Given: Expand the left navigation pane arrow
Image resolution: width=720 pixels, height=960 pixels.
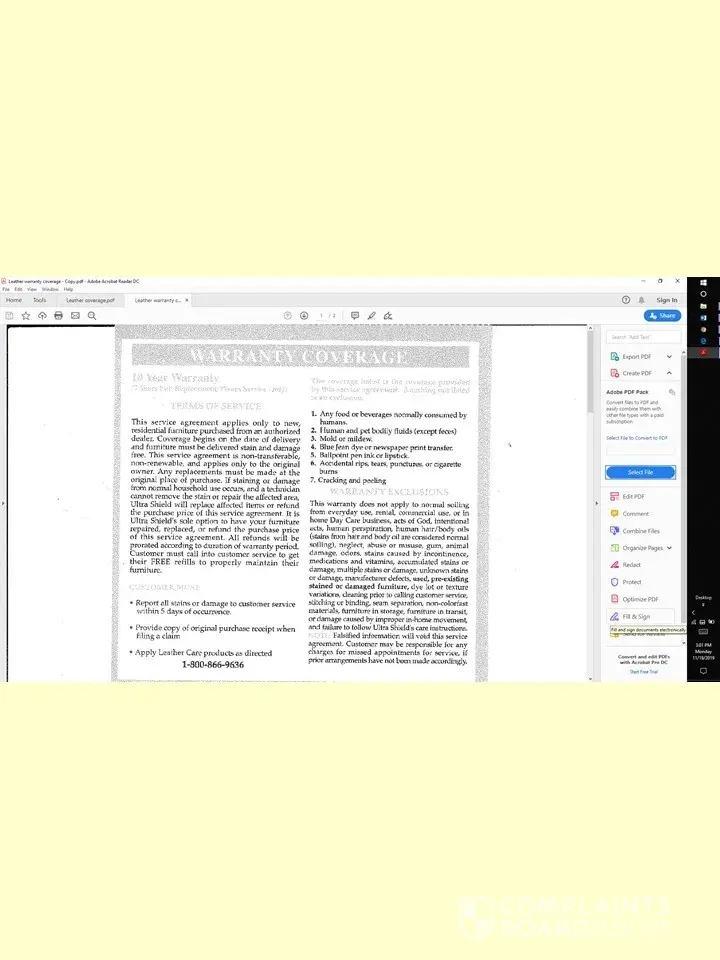Looking at the screenshot, I should [x=3, y=503].
